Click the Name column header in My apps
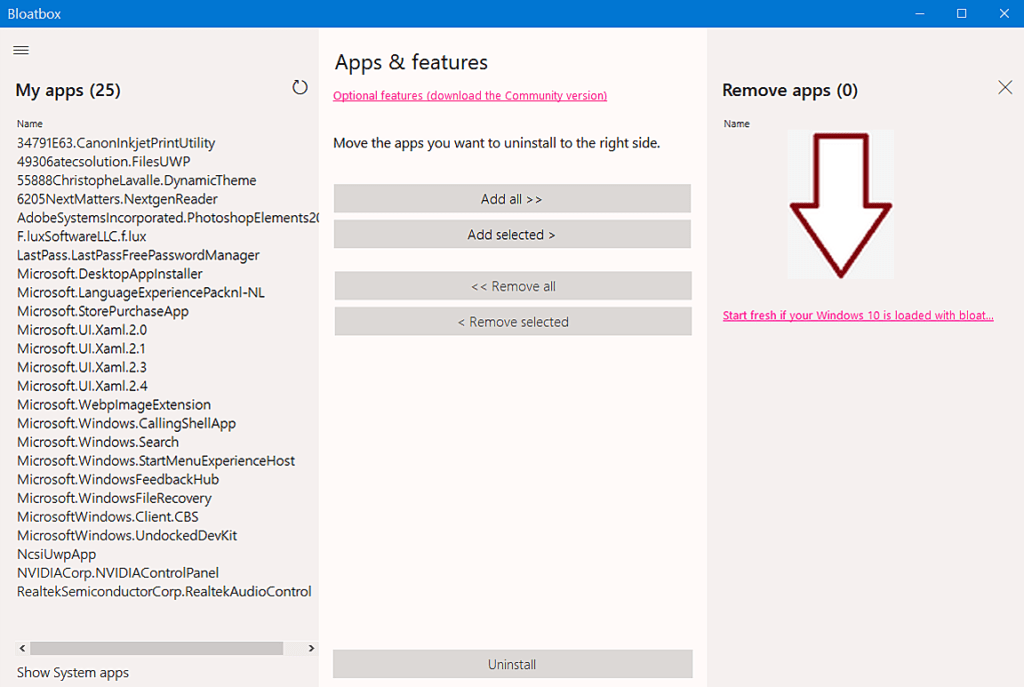The height and width of the screenshot is (687, 1024). click(30, 123)
